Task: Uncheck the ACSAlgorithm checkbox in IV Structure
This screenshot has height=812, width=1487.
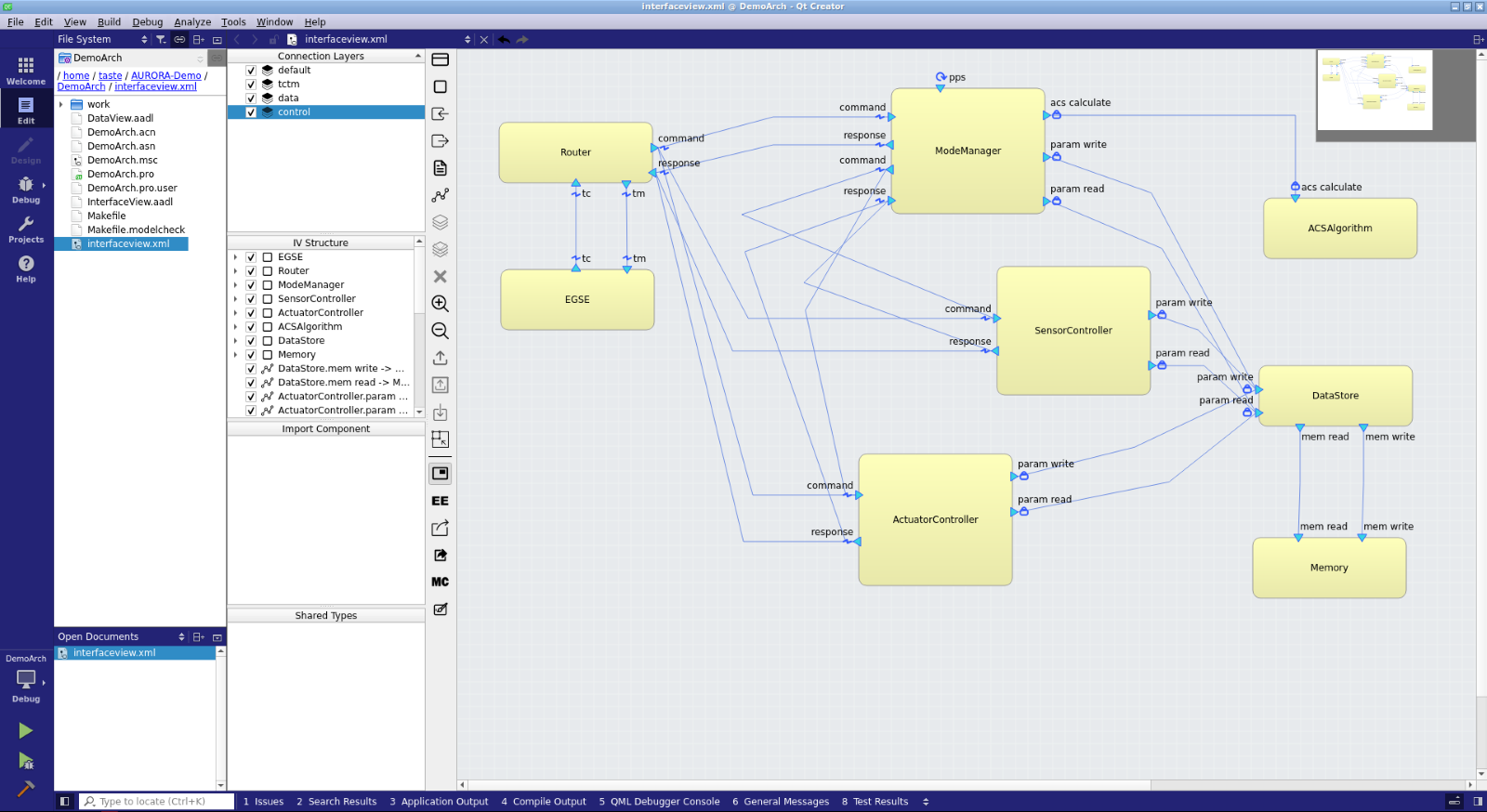Action: point(251,327)
